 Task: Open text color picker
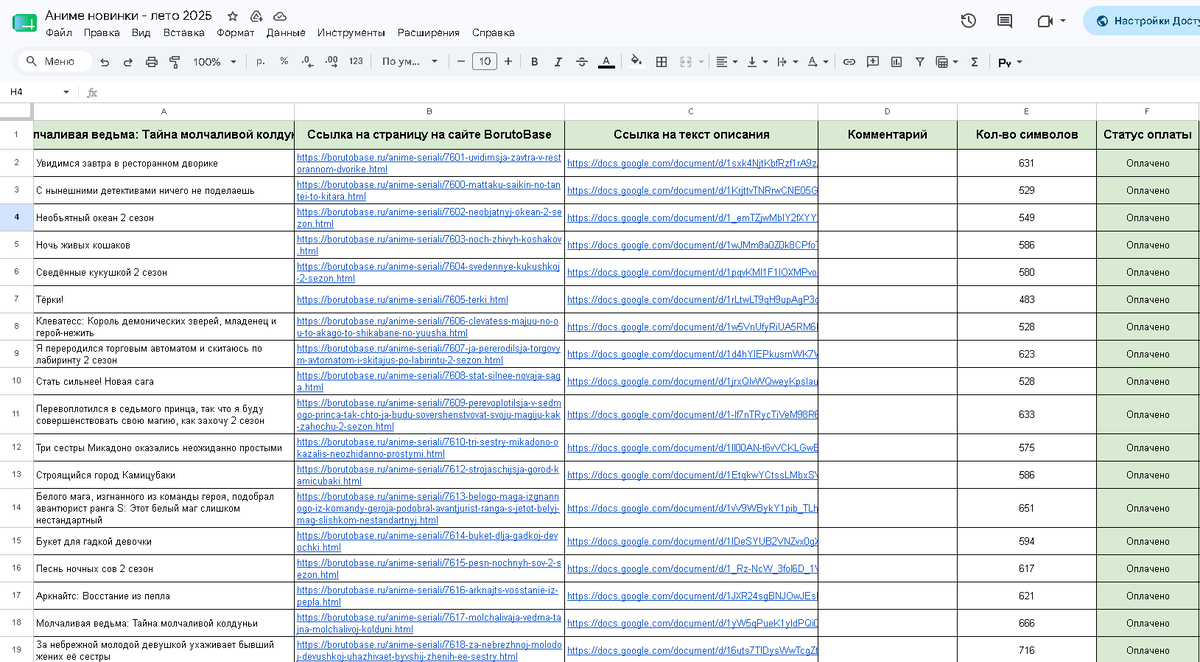click(x=606, y=62)
